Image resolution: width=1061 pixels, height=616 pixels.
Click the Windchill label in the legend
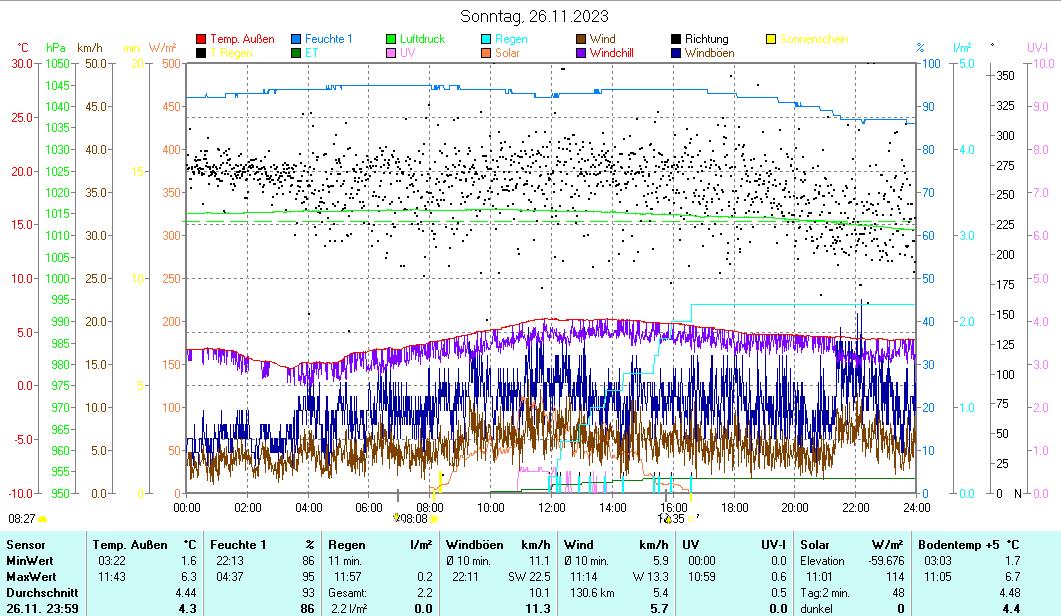point(611,53)
